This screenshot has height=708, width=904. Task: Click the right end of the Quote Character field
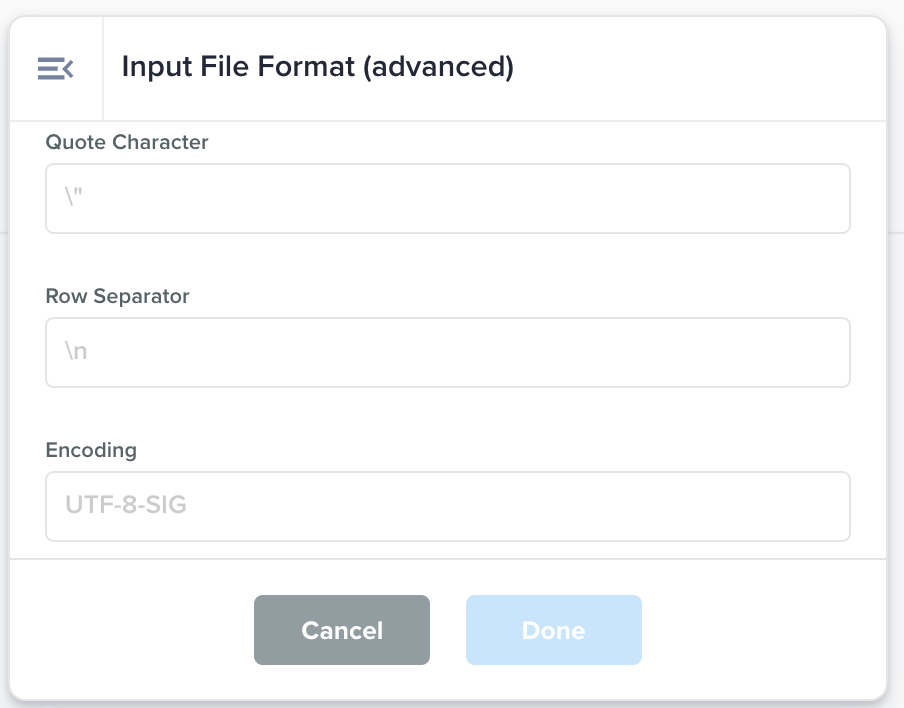(x=820, y=199)
